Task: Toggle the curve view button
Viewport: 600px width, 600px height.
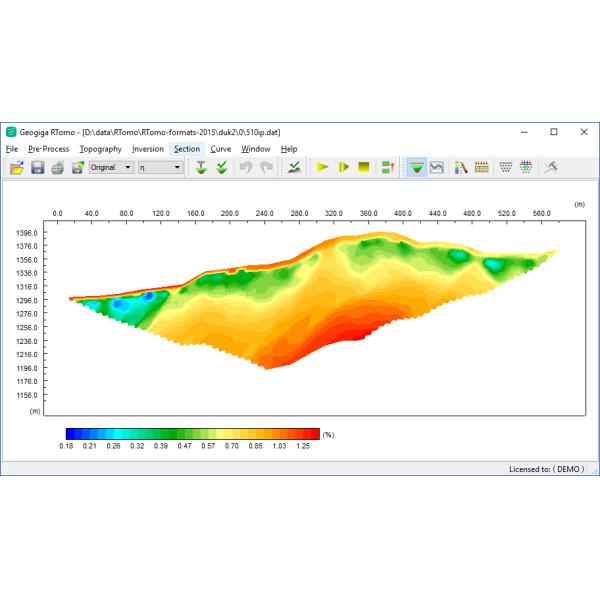Action: [437, 167]
